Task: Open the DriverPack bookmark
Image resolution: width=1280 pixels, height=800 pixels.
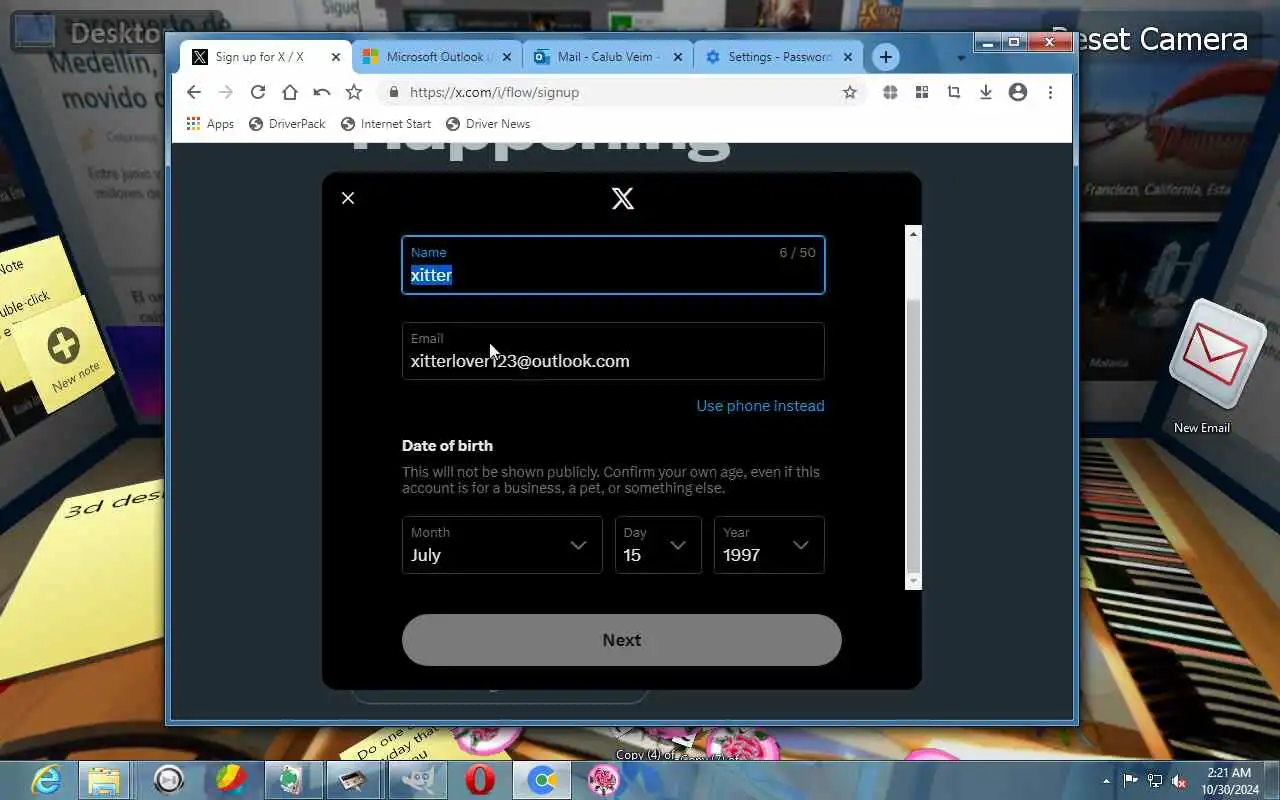Action: [287, 124]
